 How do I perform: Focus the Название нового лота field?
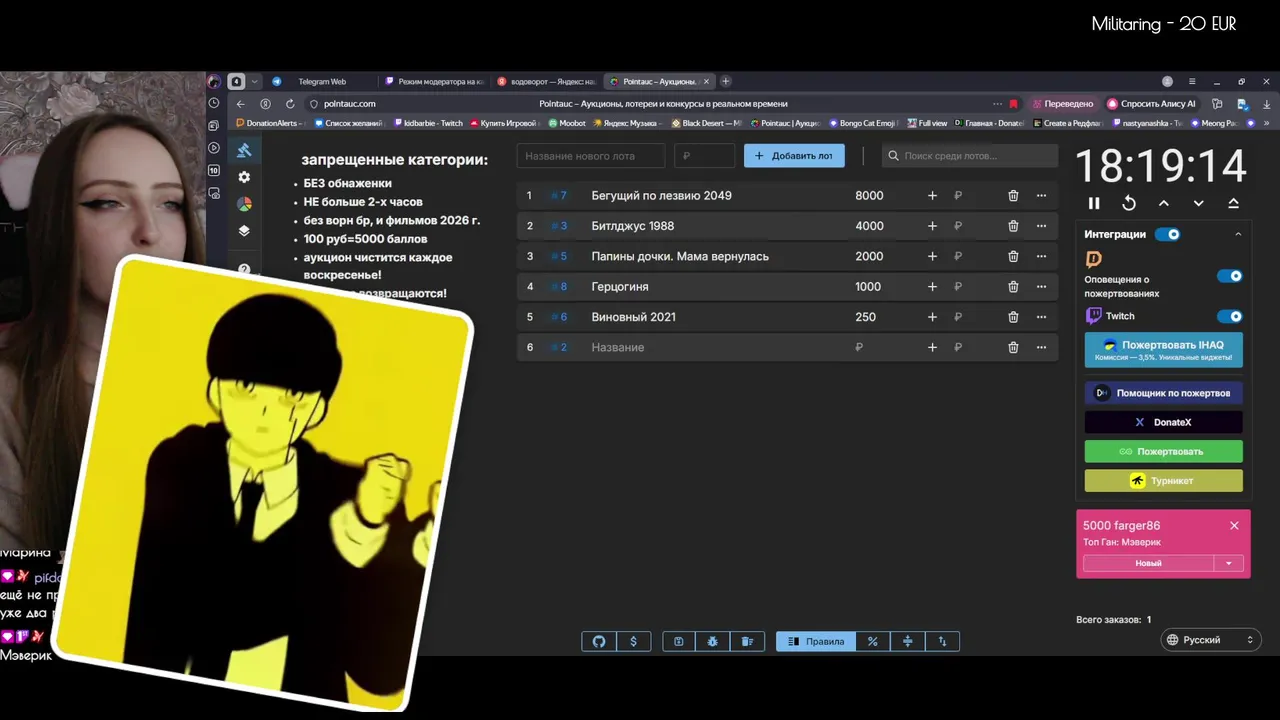click(591, 156)
